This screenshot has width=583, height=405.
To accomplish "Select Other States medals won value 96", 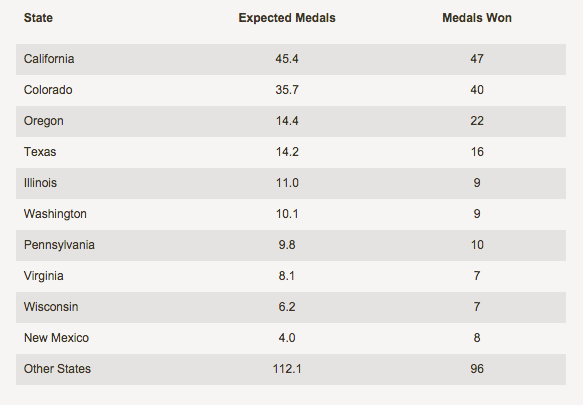I will pyautogui.click(x=477, y=369).
